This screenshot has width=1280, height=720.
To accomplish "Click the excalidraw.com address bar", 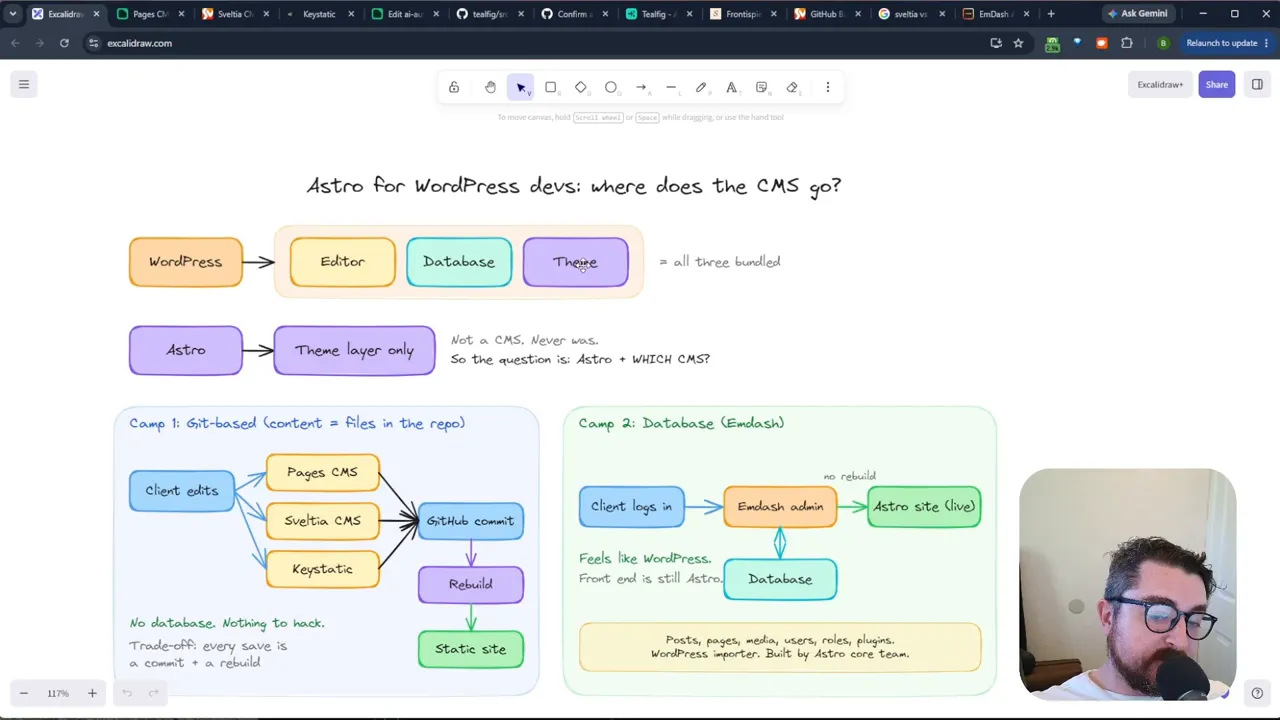I will coord(540,43).
